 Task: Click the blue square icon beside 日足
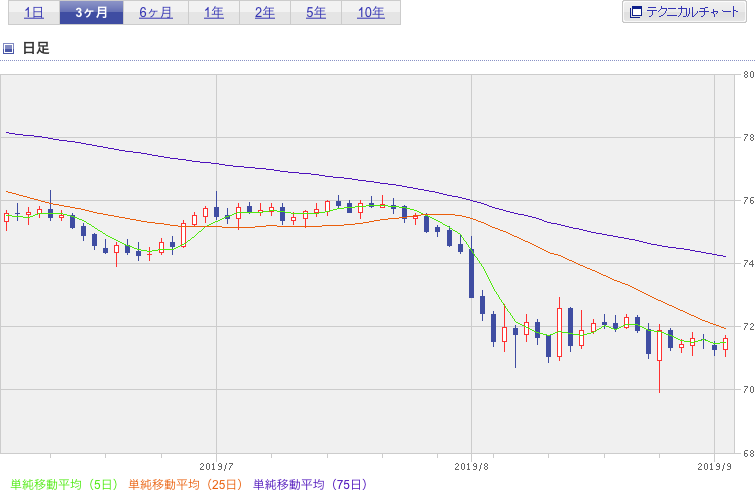click(x=8, y=48)
